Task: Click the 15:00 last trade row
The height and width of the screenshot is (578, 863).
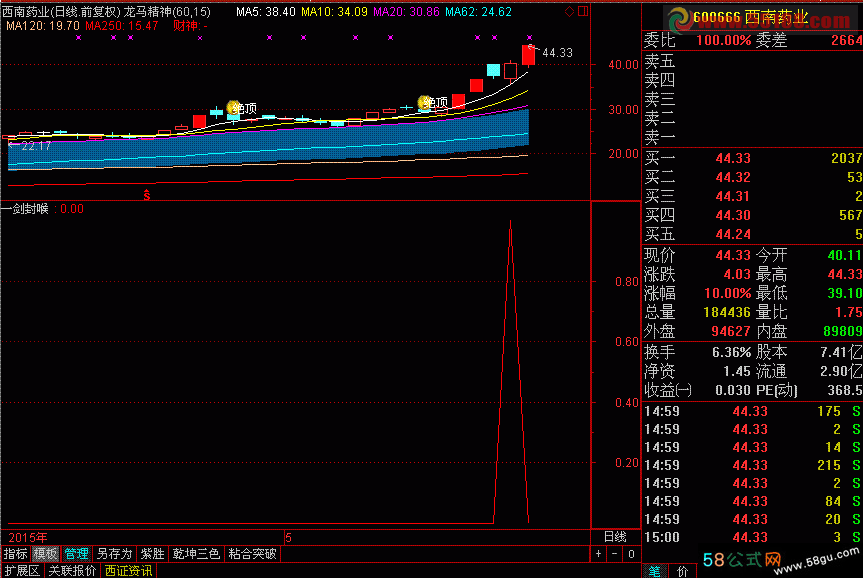Action: (x=752, y=537)
